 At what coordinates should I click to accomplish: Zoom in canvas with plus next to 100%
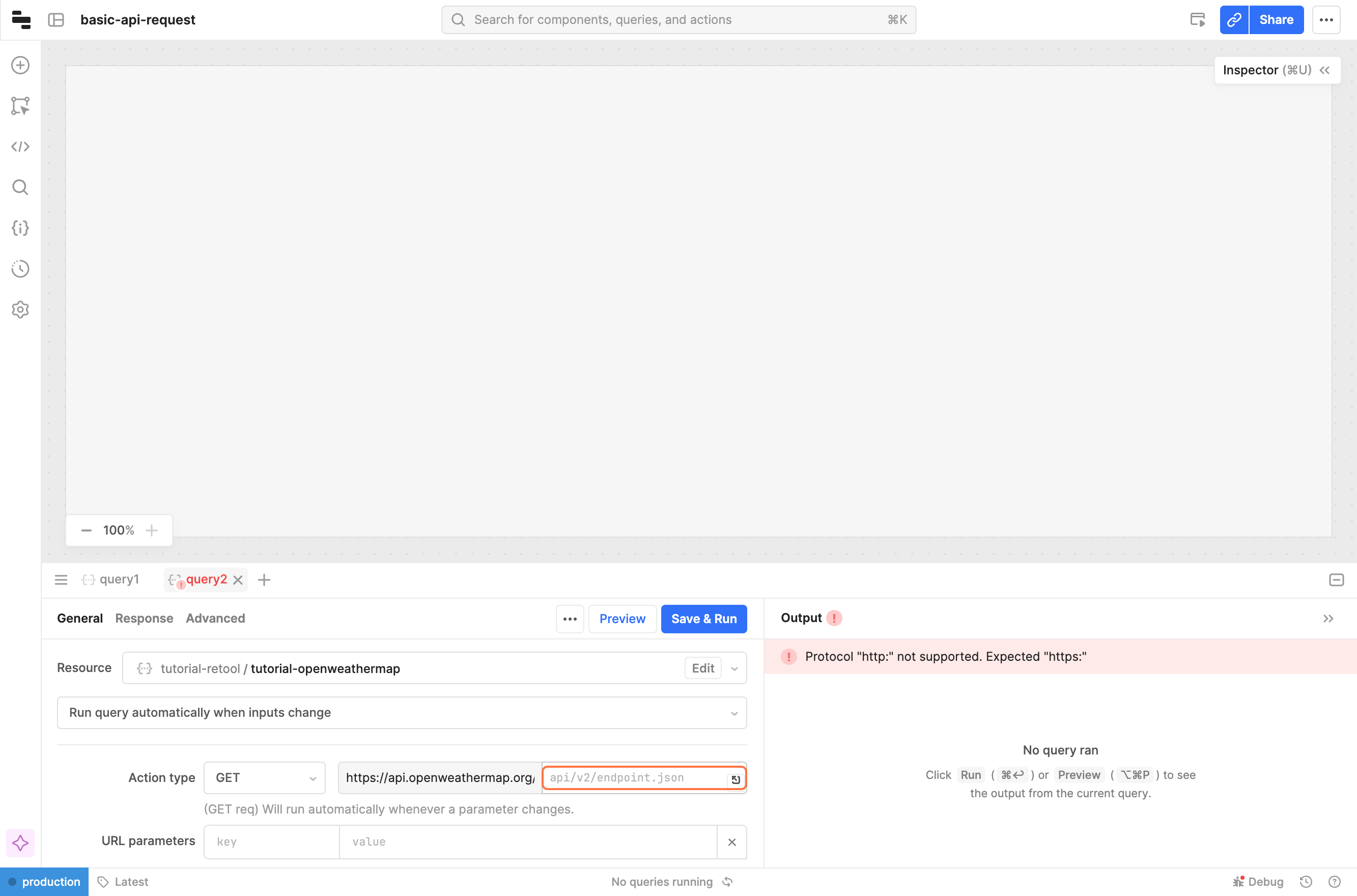pyautogui.click(x=151, y=530)
